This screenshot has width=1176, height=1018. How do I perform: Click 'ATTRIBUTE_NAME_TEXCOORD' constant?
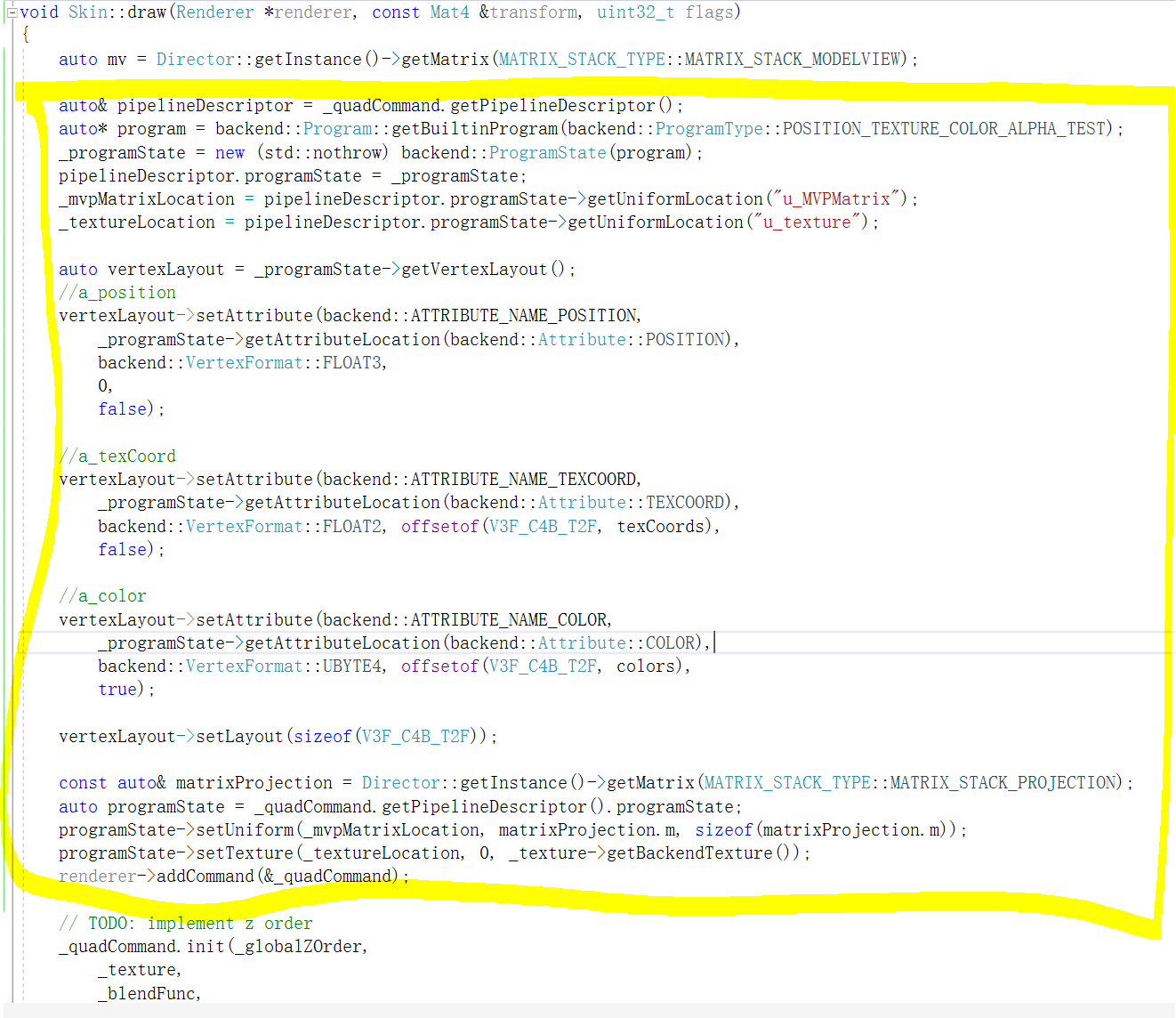pos(524,480)
